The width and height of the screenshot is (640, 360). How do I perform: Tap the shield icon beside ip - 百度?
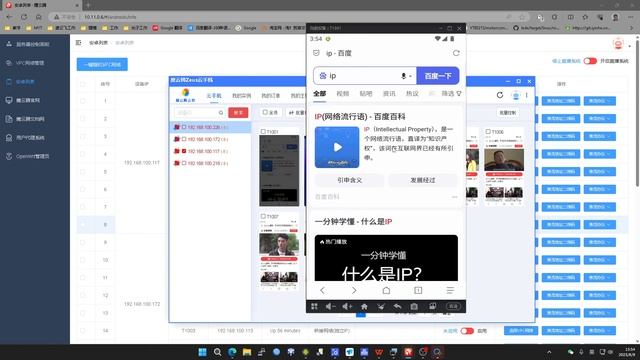point(316,53)
